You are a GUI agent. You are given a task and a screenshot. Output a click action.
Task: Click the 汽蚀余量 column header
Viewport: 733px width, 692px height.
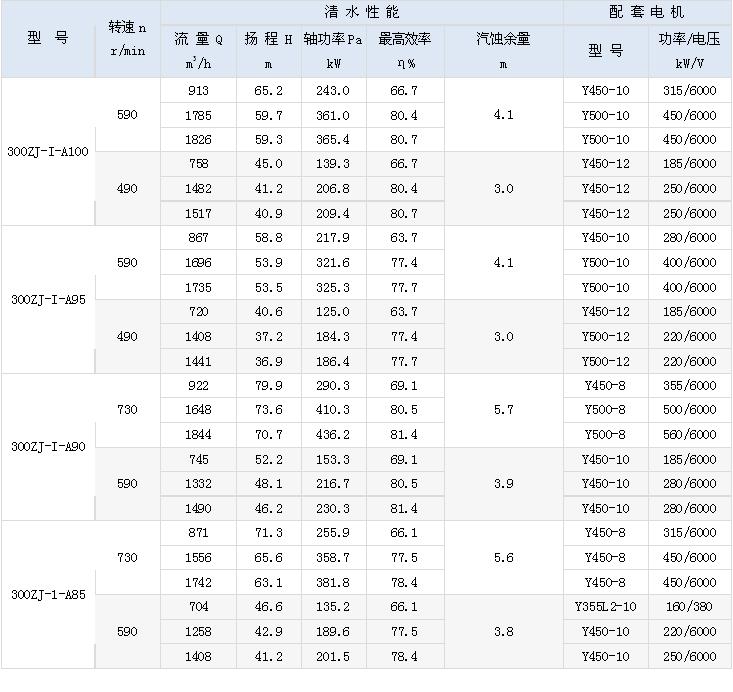tap(503, 39)
